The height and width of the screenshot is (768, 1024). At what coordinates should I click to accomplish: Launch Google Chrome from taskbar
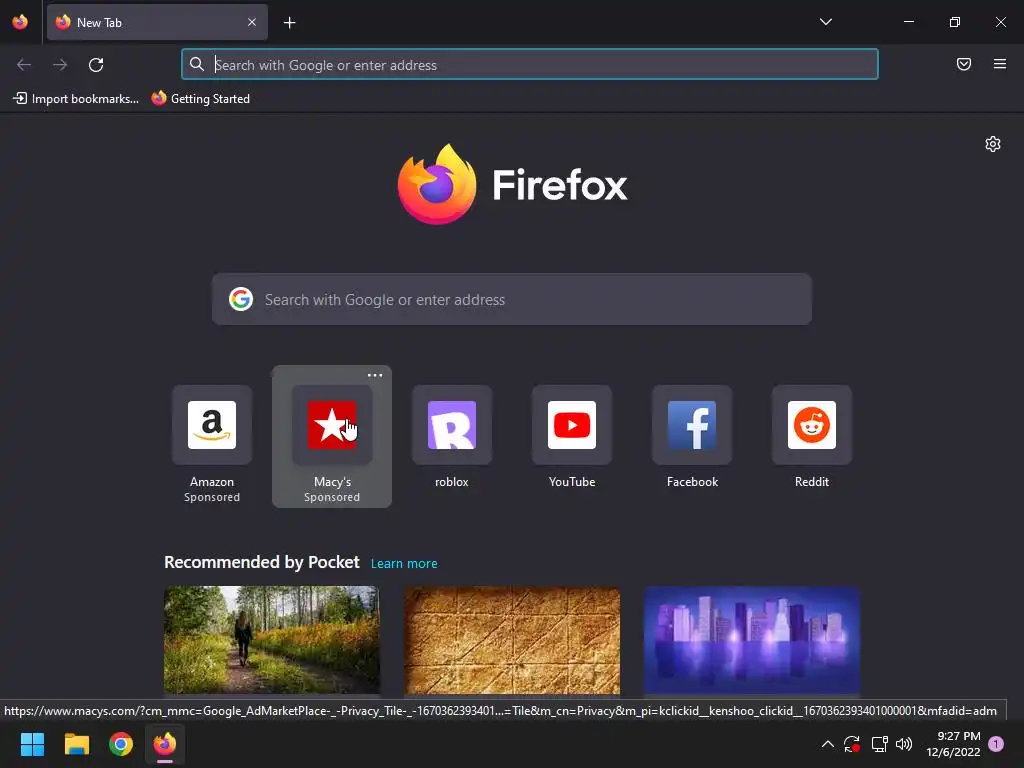click(121, 744)
